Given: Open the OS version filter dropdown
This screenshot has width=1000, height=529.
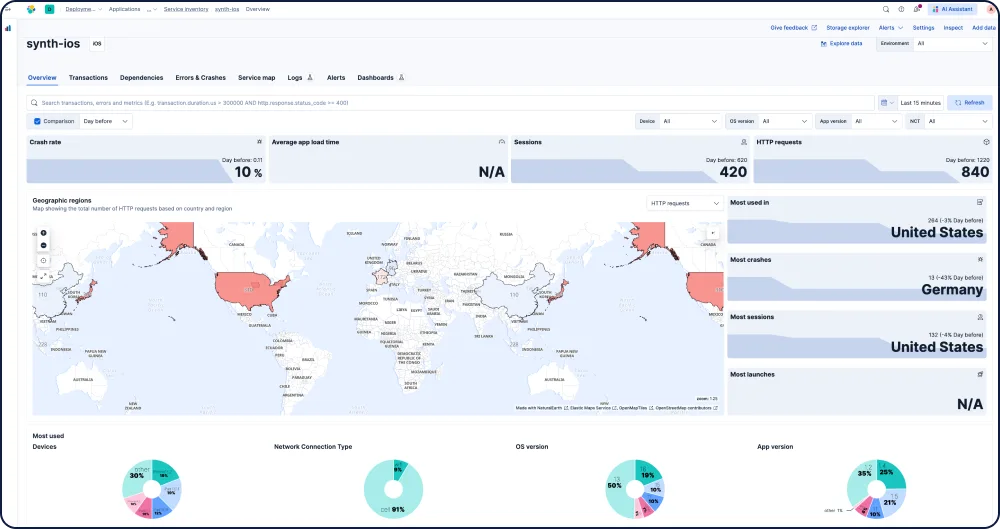Looking at the screenshot, I should coord(784,121).
